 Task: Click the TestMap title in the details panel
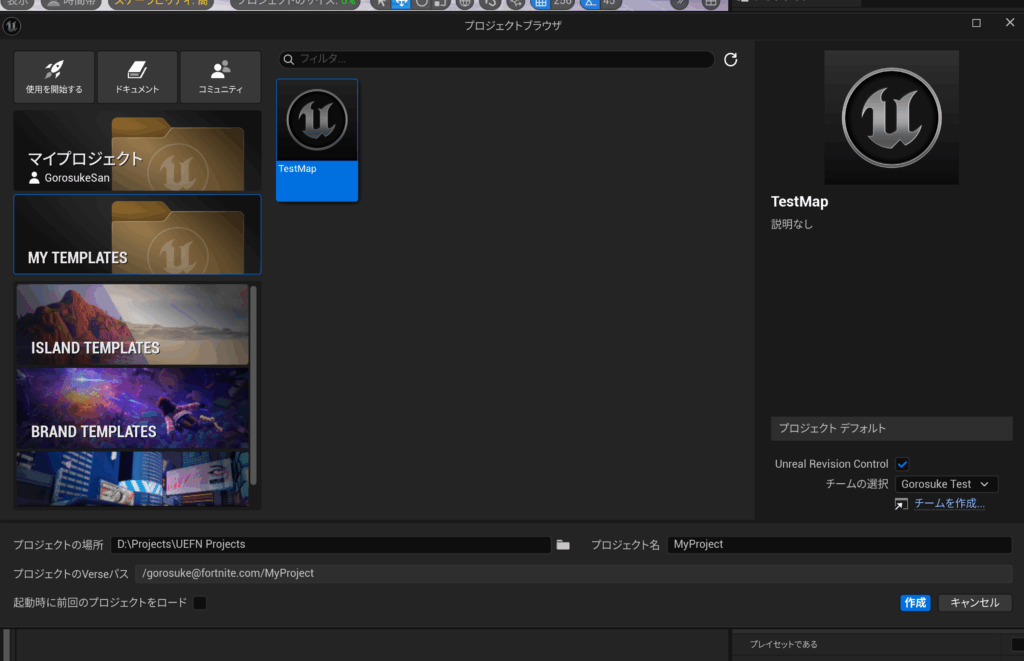799,202
